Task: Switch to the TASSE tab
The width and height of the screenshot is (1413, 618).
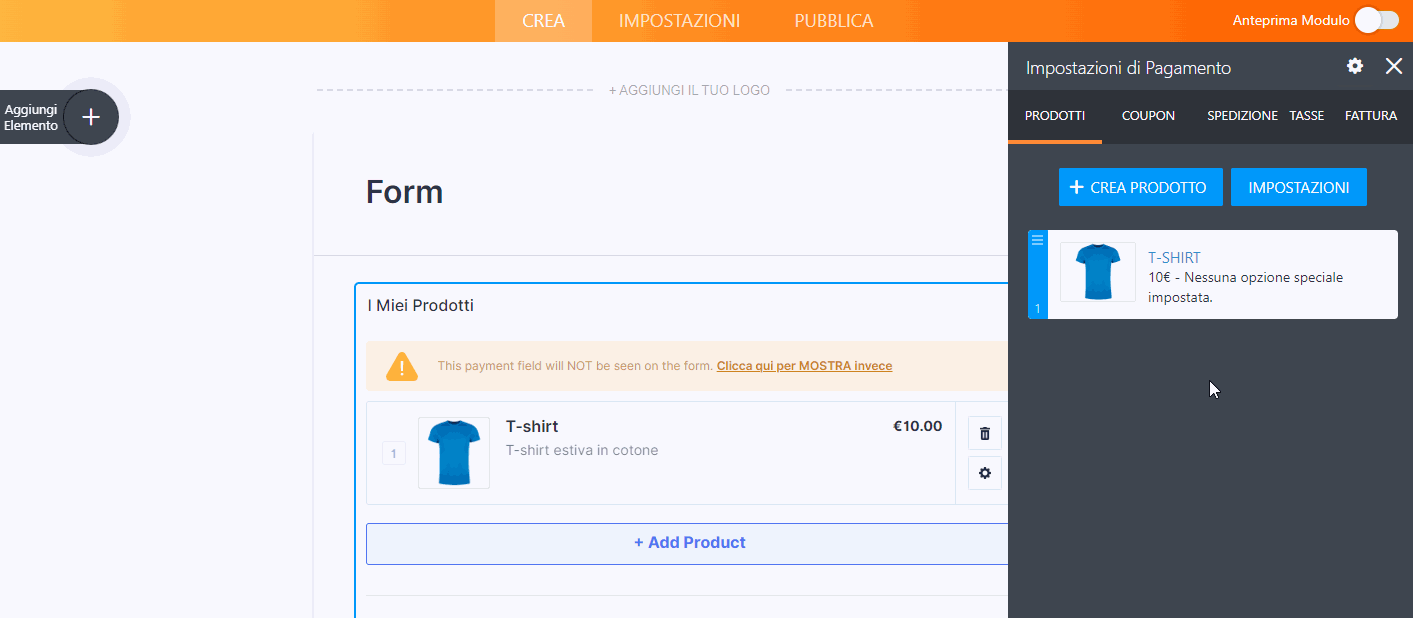Action: (1306, 116)
